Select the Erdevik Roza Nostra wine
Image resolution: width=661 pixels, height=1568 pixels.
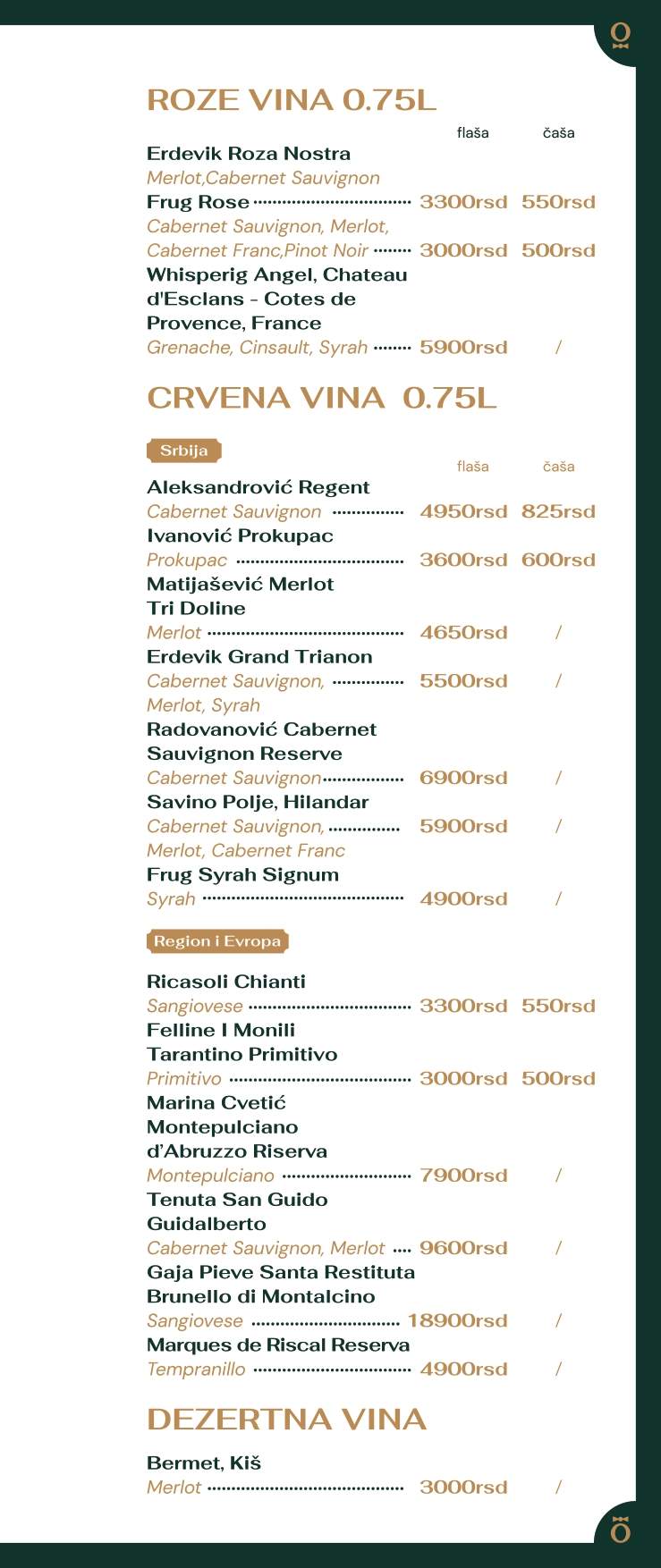[248, 154]
